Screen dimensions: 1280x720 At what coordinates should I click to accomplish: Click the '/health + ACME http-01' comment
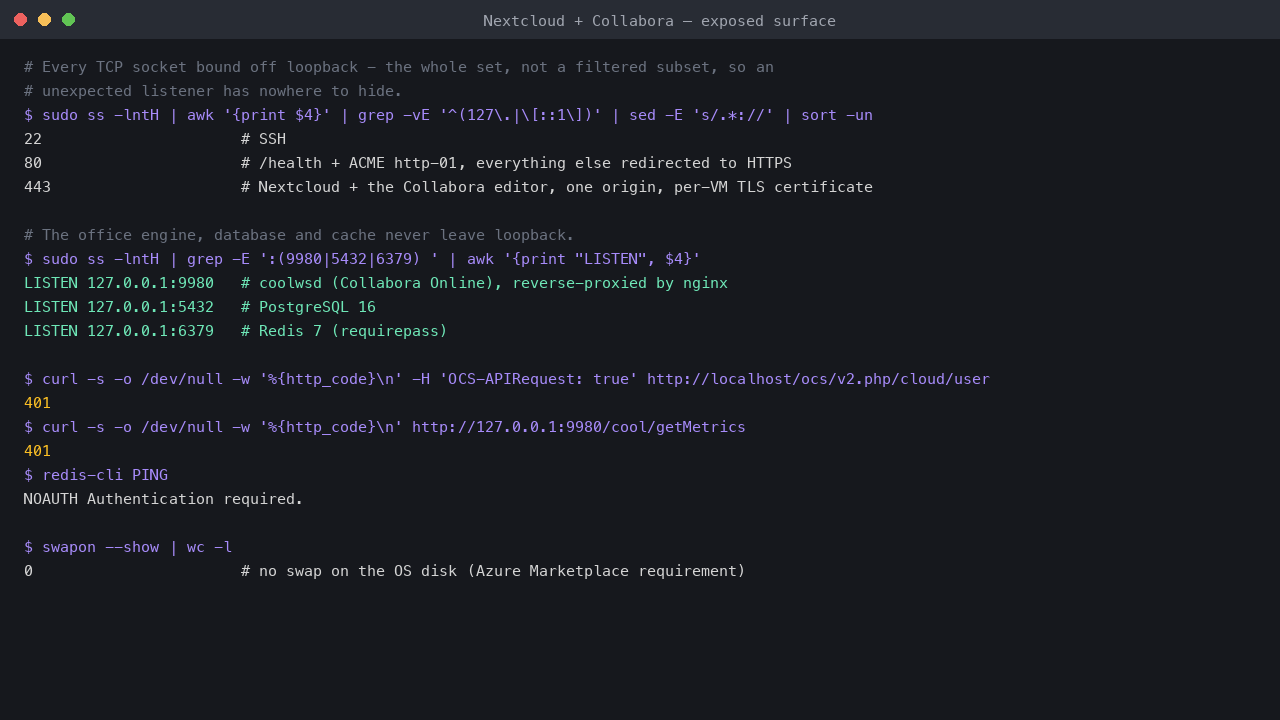coord(516,163)
